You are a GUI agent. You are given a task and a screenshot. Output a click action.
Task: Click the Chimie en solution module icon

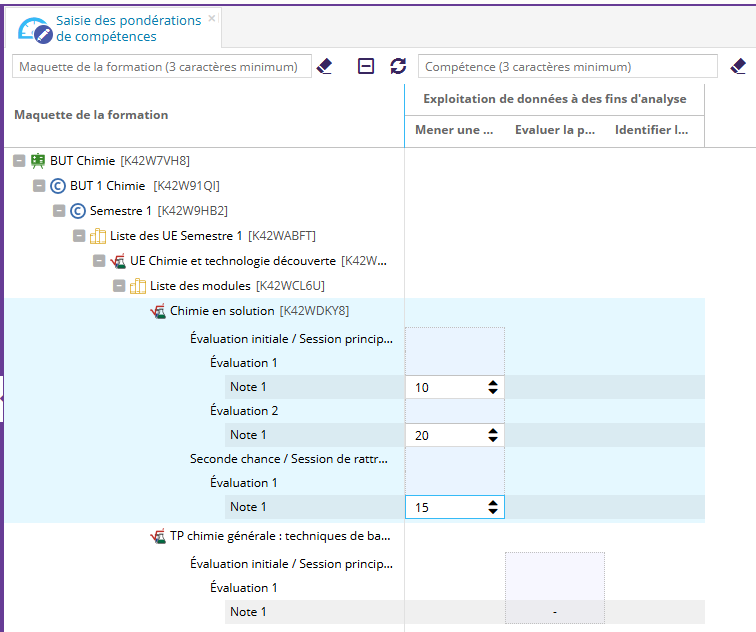coord(158,311)
